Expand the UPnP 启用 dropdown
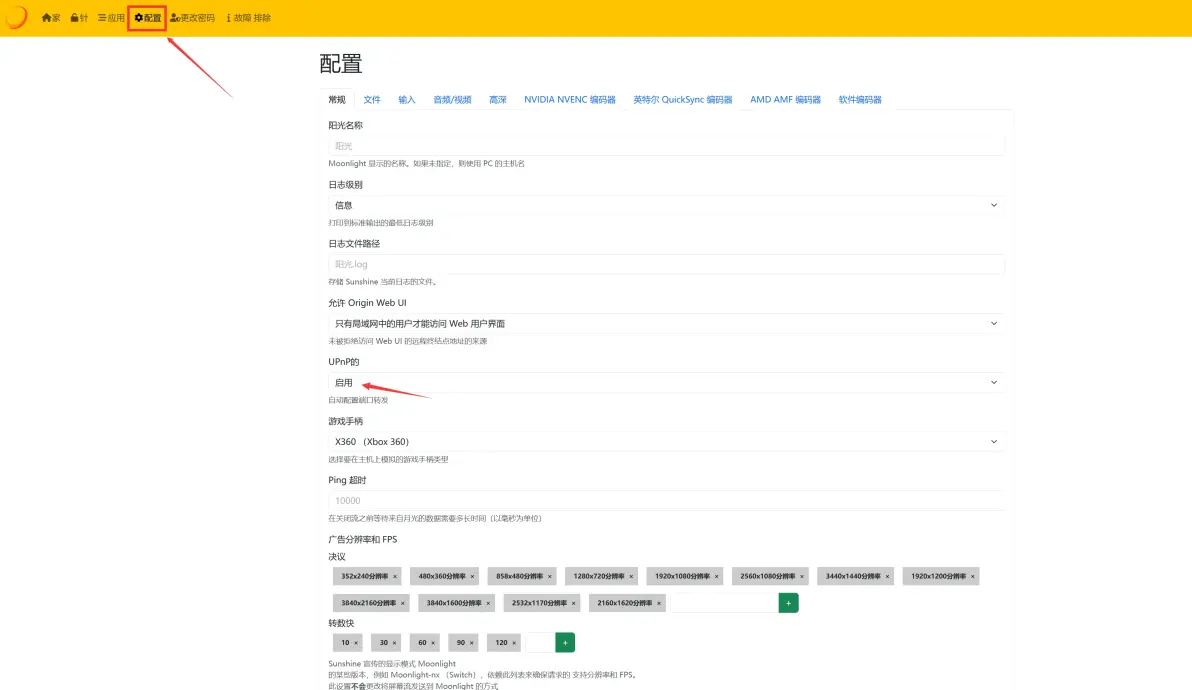The width and height of the screenshot is (1192, 690). tap(665, 383)
